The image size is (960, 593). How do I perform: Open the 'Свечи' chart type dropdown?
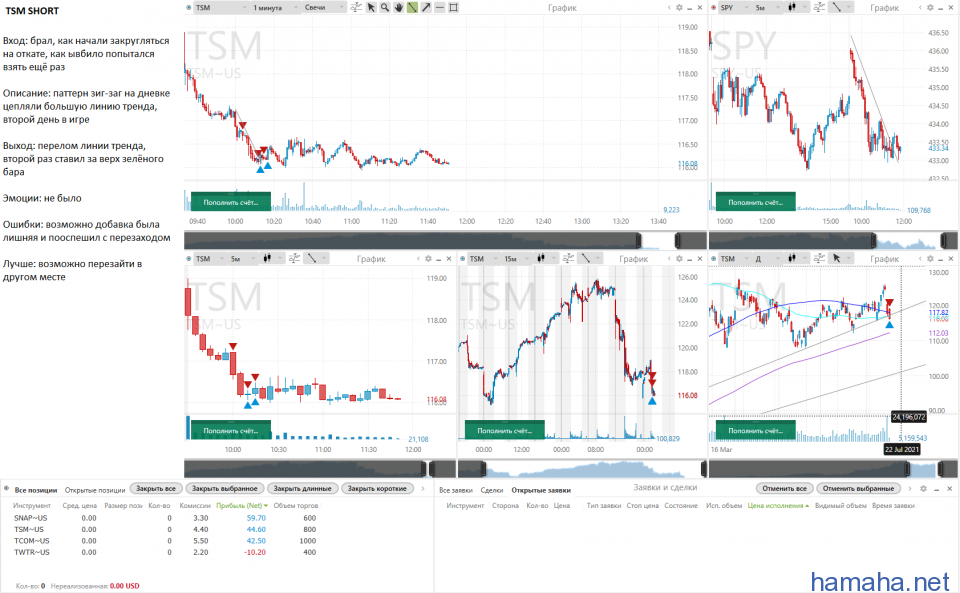click(324, 8)
